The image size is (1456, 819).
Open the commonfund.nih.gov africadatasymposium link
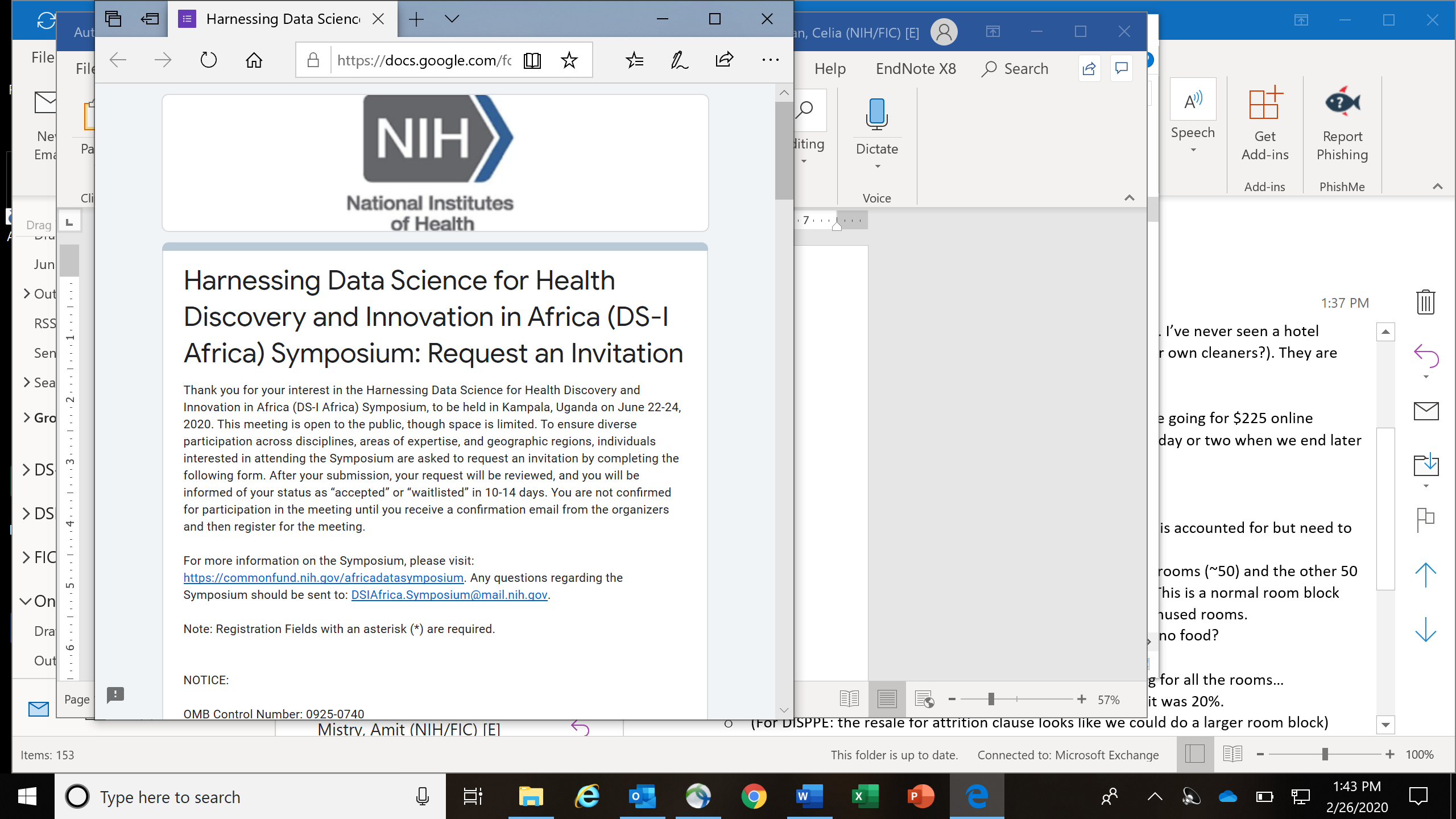click(x=323, y=578)
